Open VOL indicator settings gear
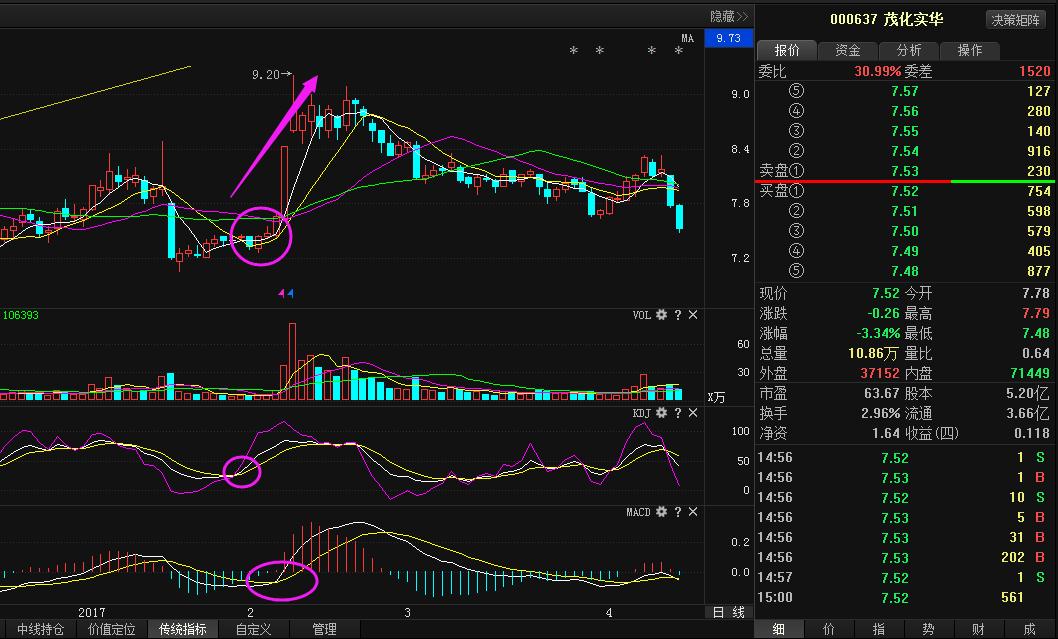This screenshot has height=639, width=1058. pyautogui.click(x=661, y=315)
